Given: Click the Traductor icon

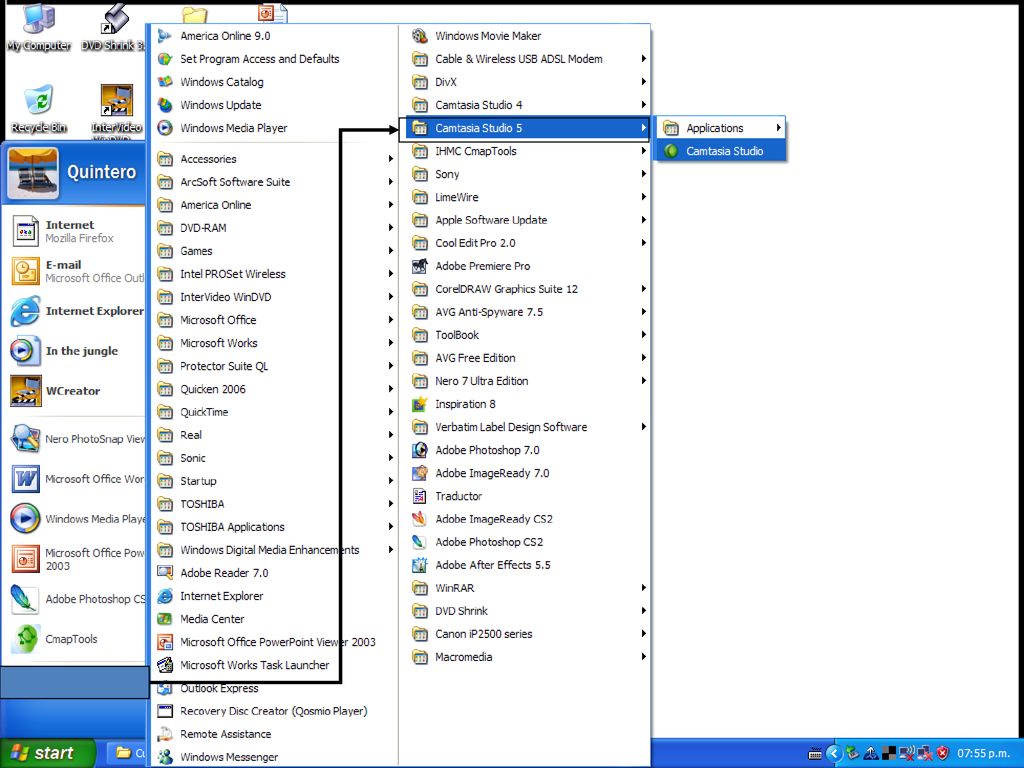Looking at the screenshot, I should click(420, 496).
